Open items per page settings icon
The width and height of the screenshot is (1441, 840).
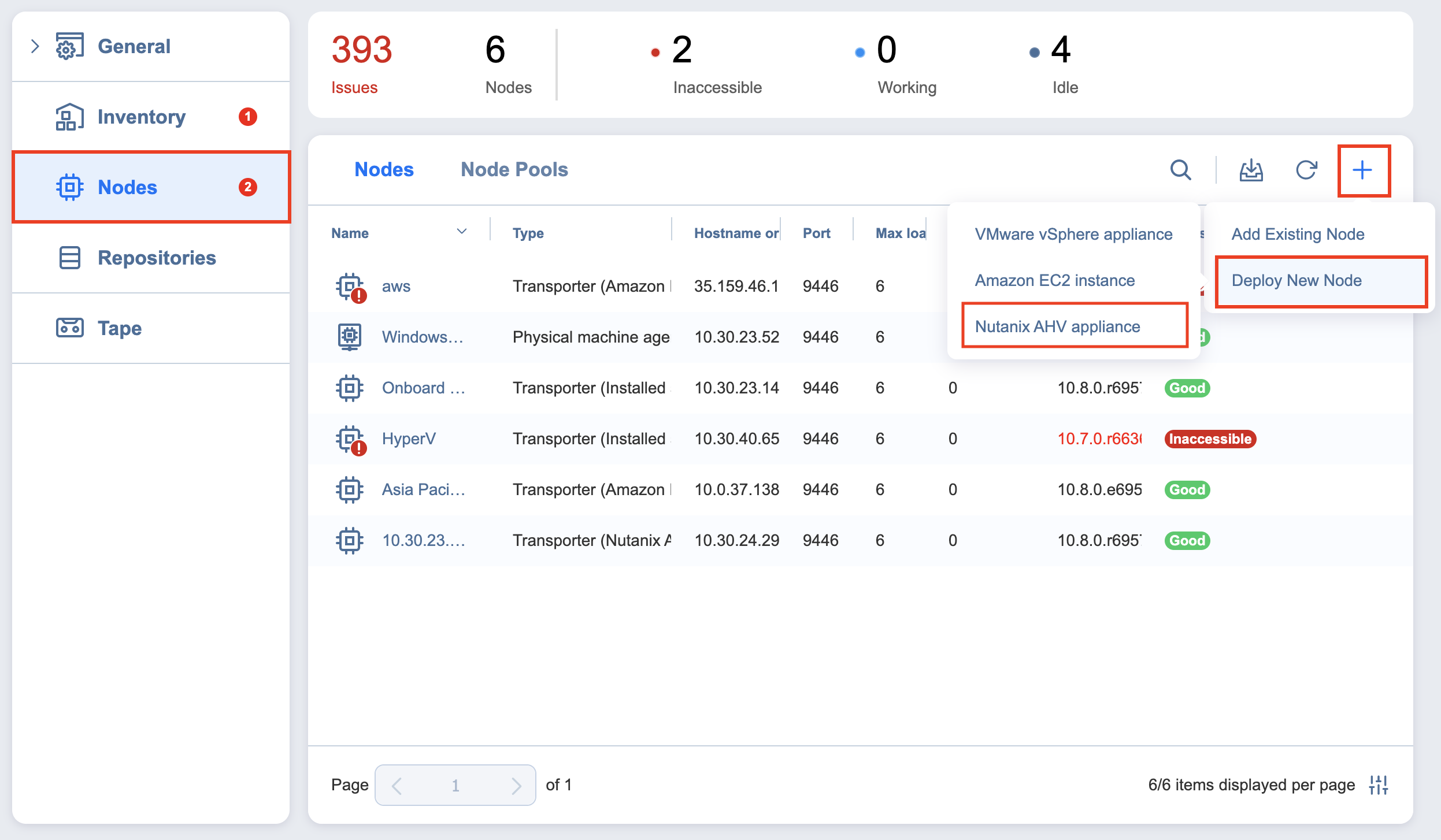click(1379, 785)
